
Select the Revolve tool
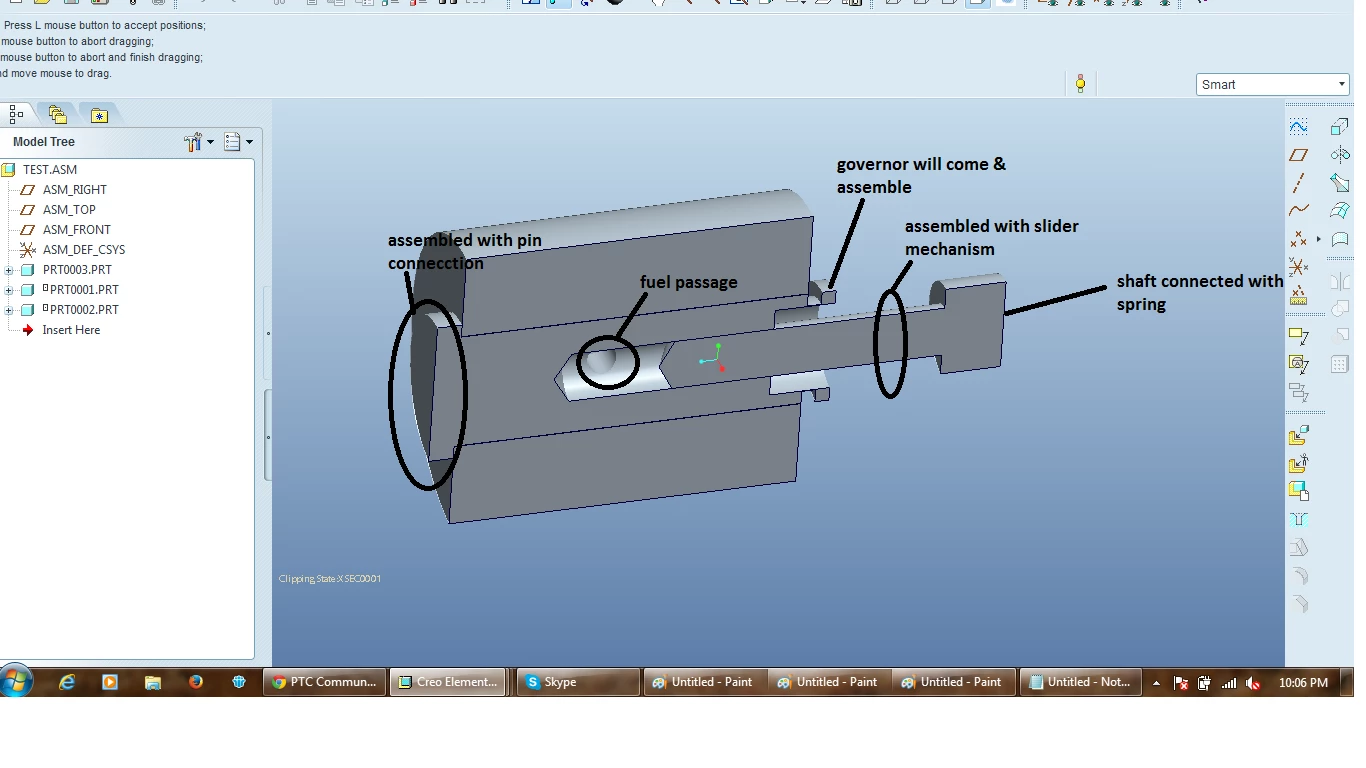[1340, 155]
